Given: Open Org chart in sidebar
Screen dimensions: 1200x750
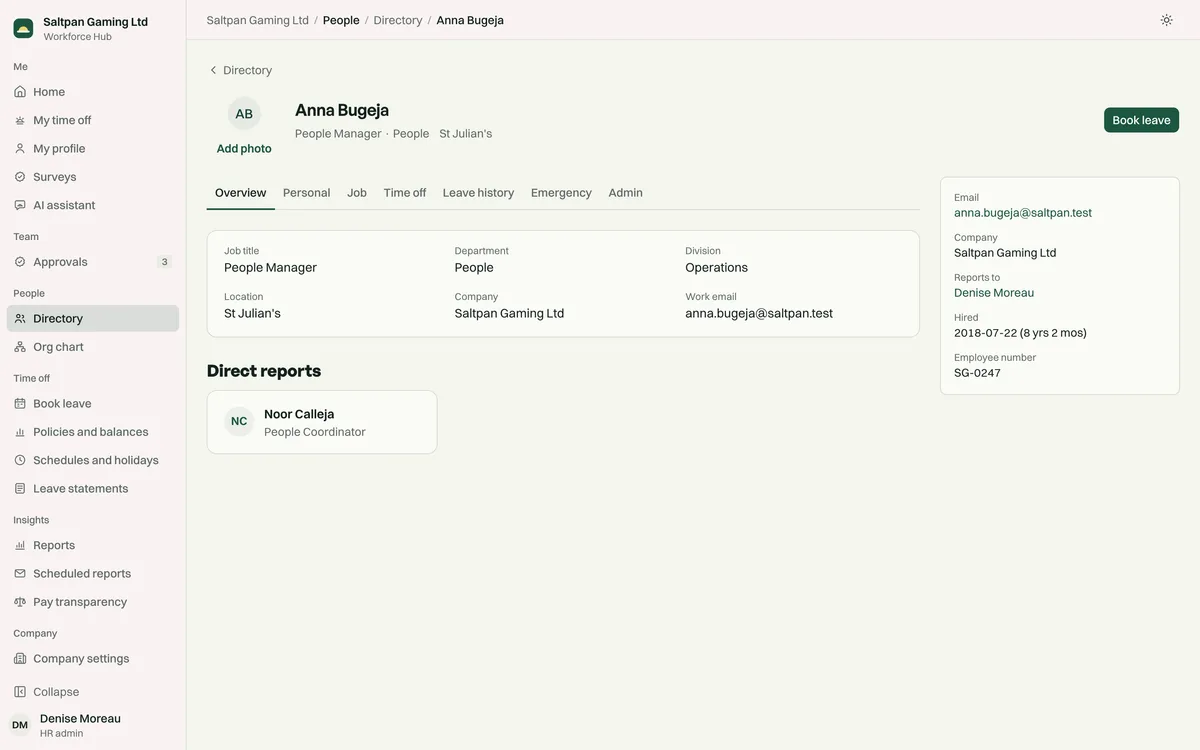Looking at the screenshot, I should pos(93,347).
